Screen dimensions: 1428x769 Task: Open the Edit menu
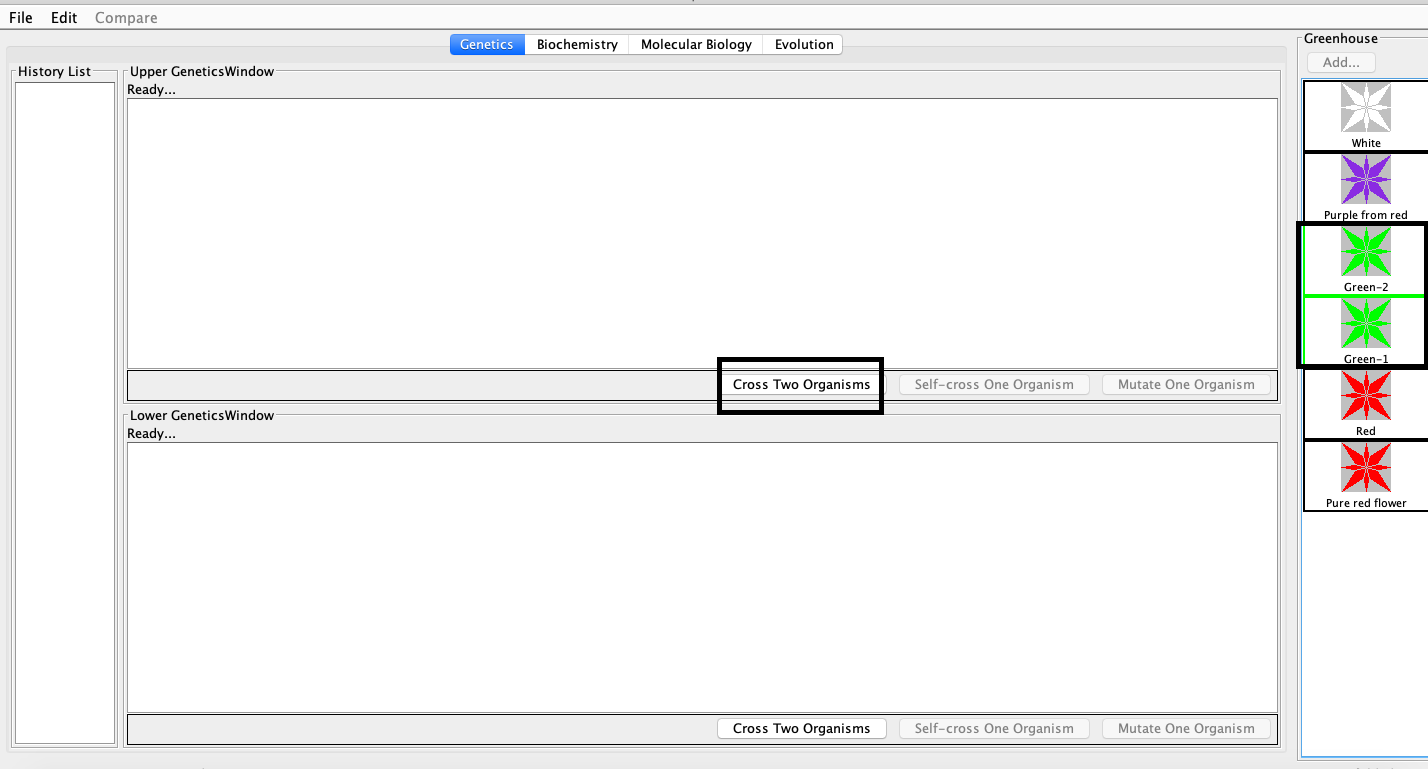(64, 18)
